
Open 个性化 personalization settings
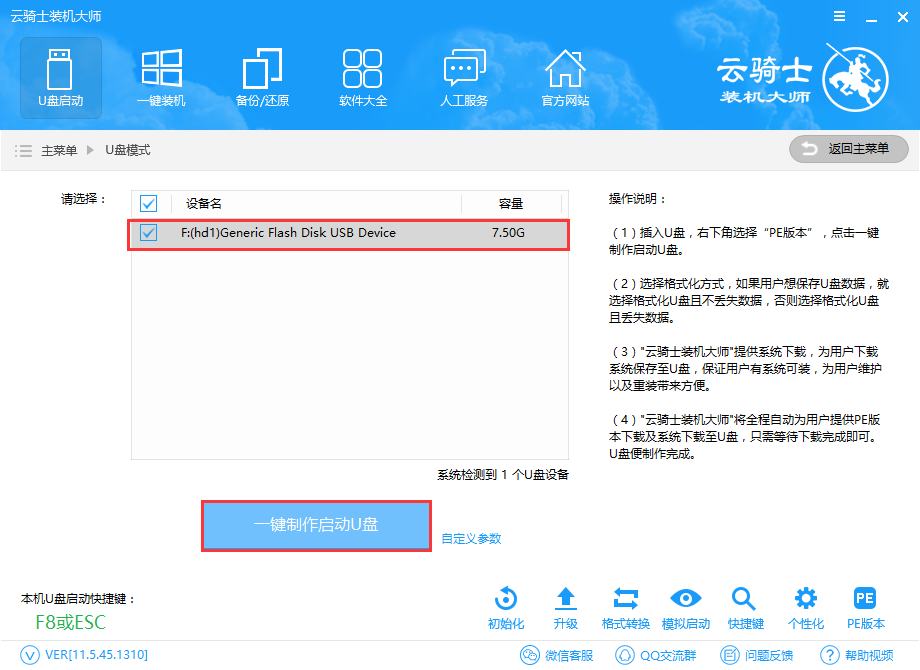804,607
